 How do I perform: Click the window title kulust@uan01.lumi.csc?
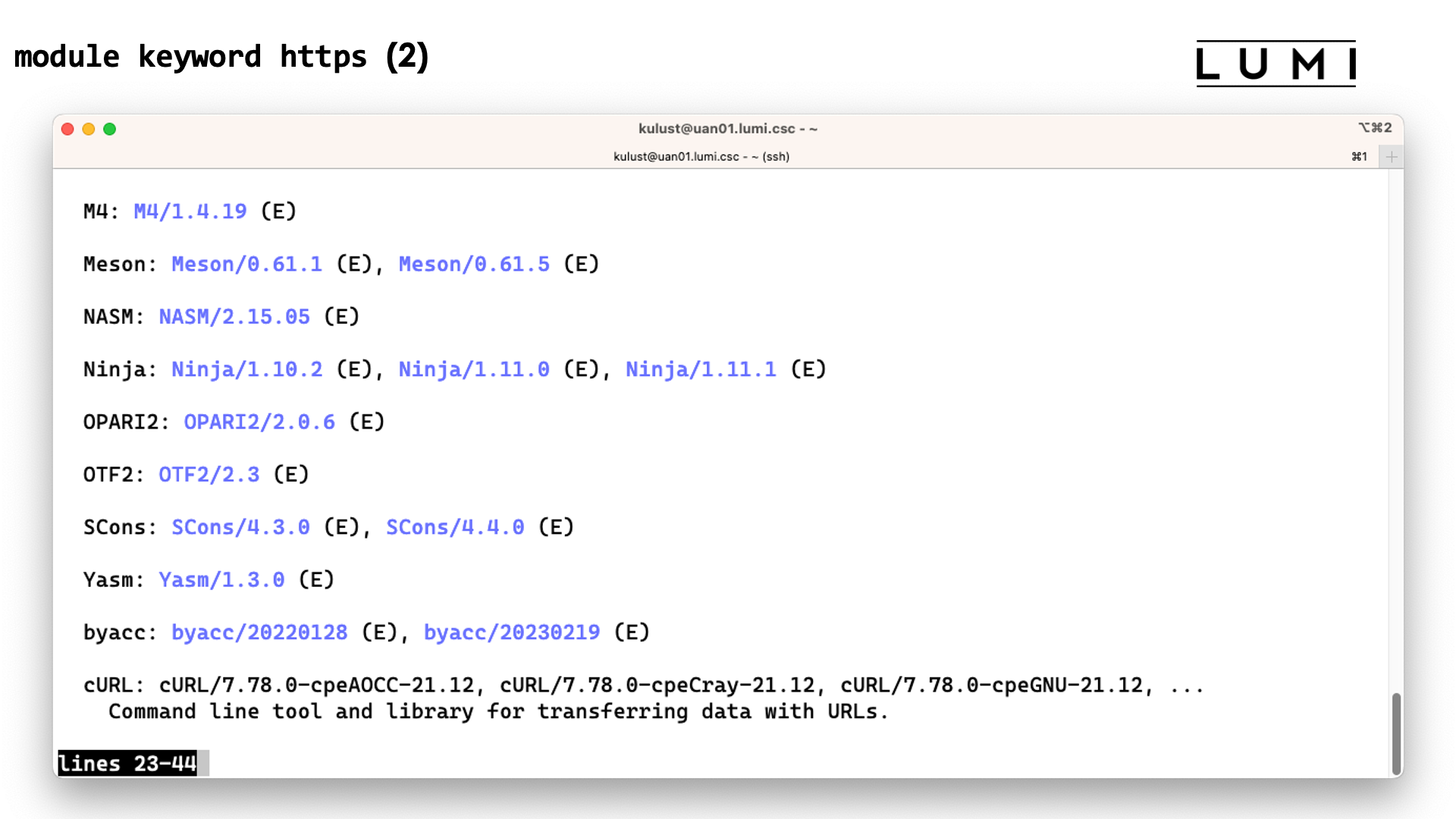728,129
